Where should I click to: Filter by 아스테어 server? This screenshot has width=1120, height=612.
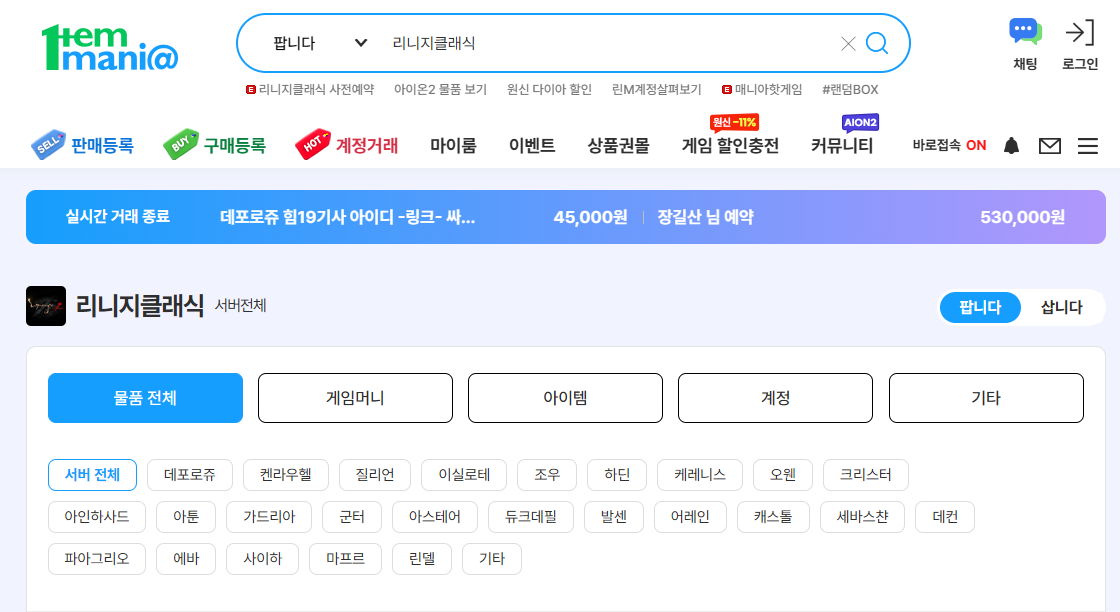click(434, 517)
